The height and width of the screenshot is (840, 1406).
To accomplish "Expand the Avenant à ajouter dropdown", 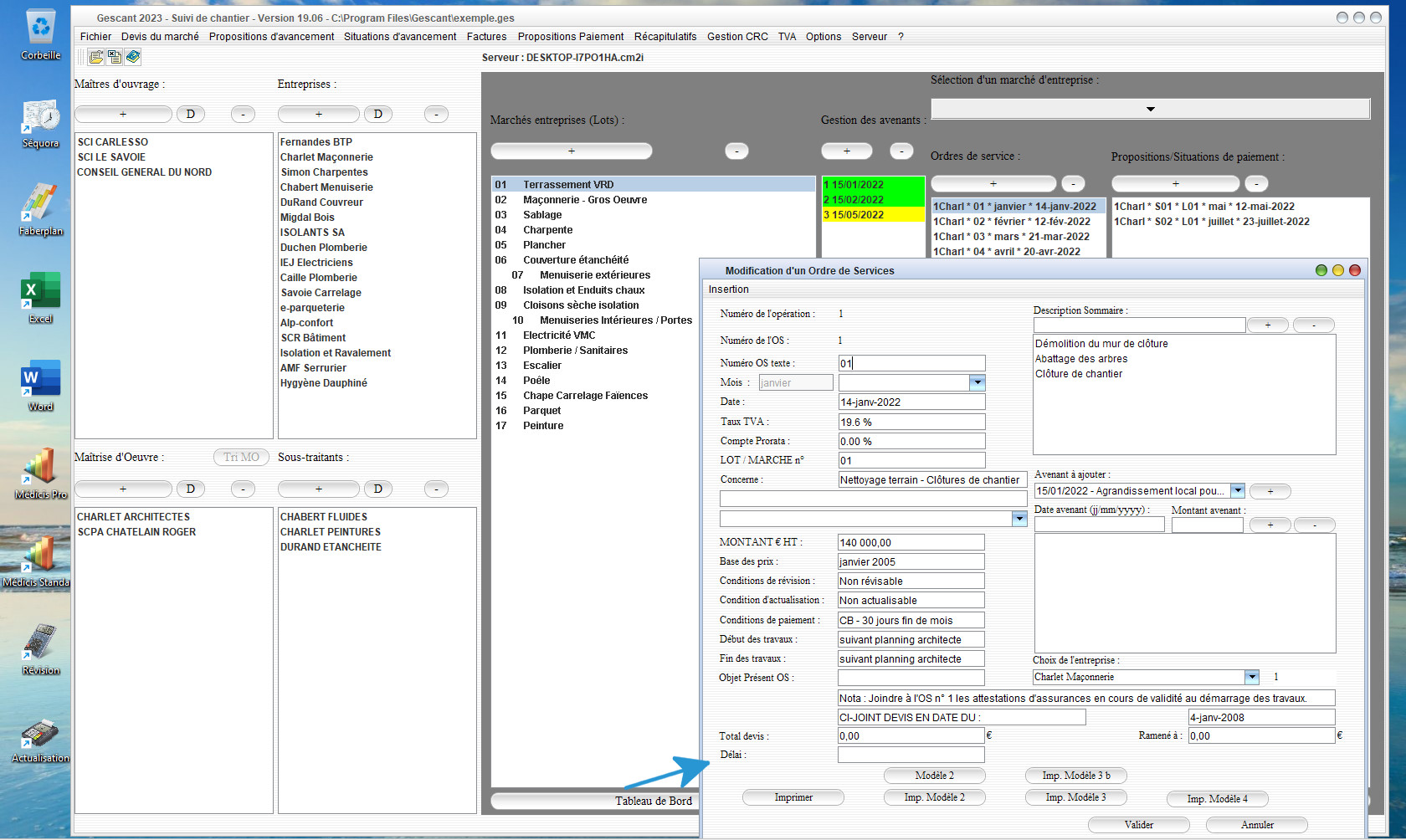I will pyautogui.click(x=1238, y=491).
